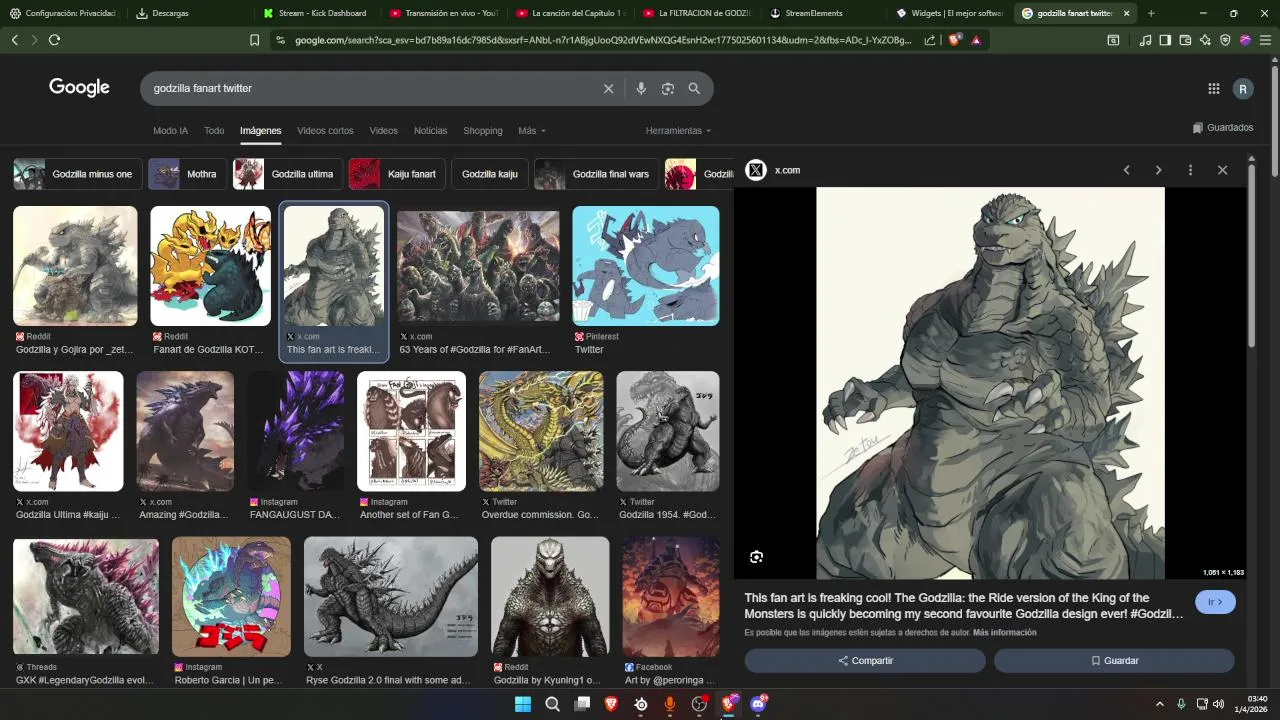Share this page from address bar
The width and height of the screenshot is (1280, 720).
930,40
